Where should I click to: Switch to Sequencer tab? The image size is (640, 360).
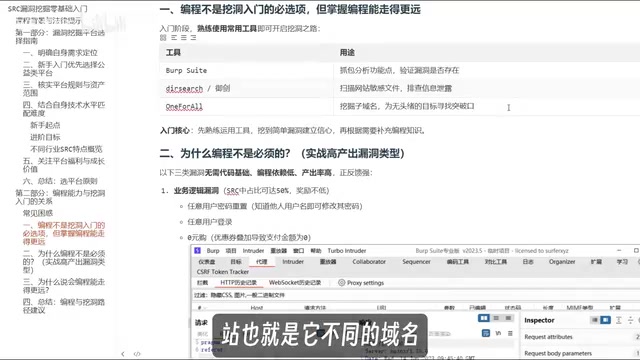click(416, 262)
